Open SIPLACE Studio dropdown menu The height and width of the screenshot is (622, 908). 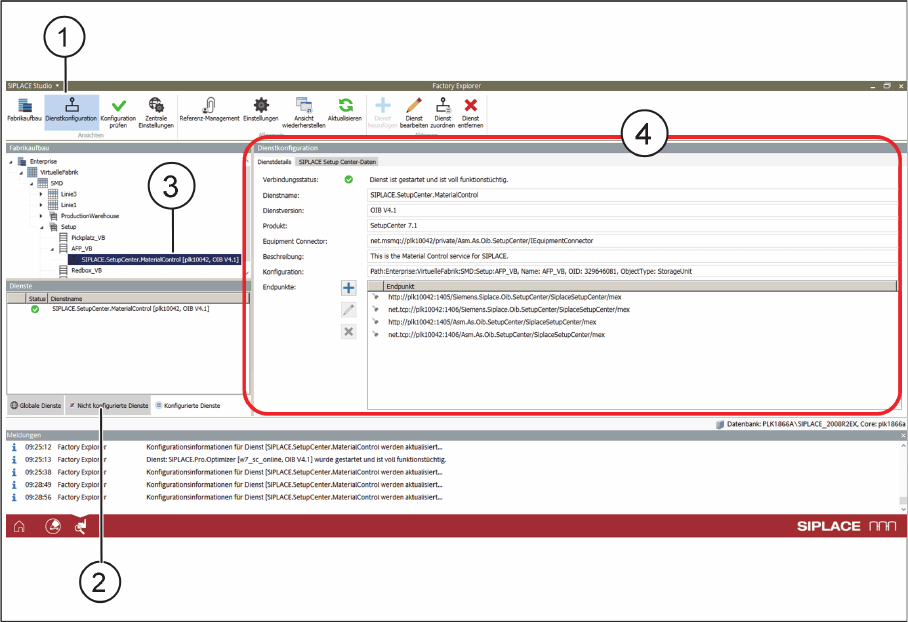coord(34,86)
